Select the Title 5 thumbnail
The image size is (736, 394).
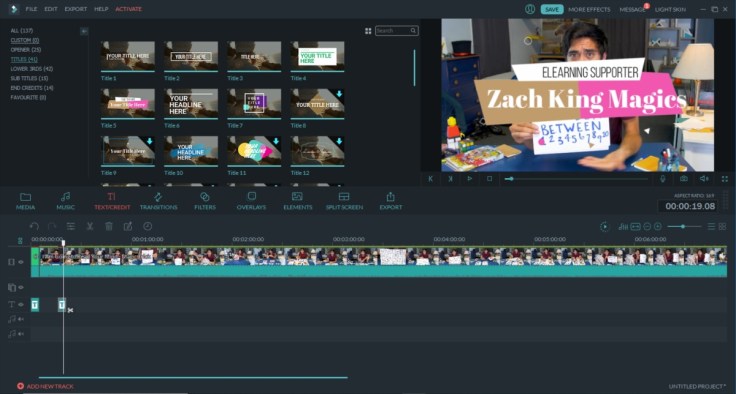tap(128, 104)
